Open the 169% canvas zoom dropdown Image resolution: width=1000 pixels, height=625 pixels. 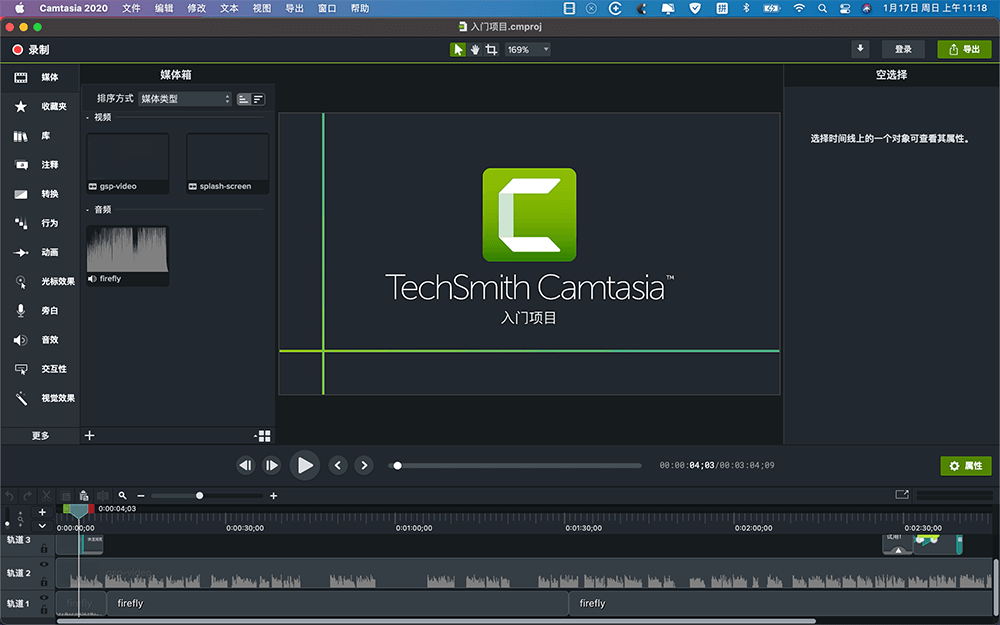(x=527, y=50)
